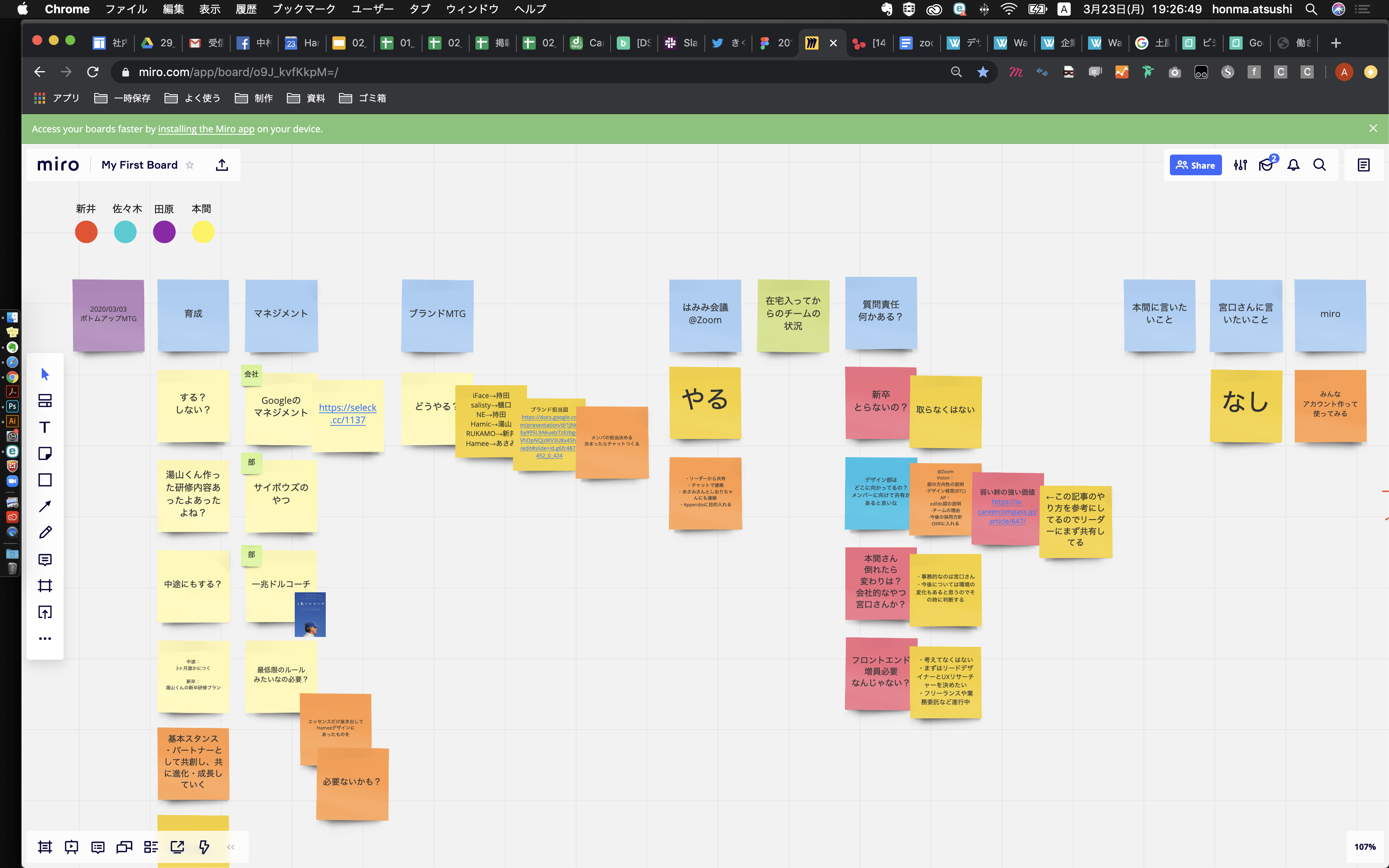Open the 表示 menu in menu bar
This screenshot has height=868, width=1389.
pyautogui.click(x=210, y=9)
